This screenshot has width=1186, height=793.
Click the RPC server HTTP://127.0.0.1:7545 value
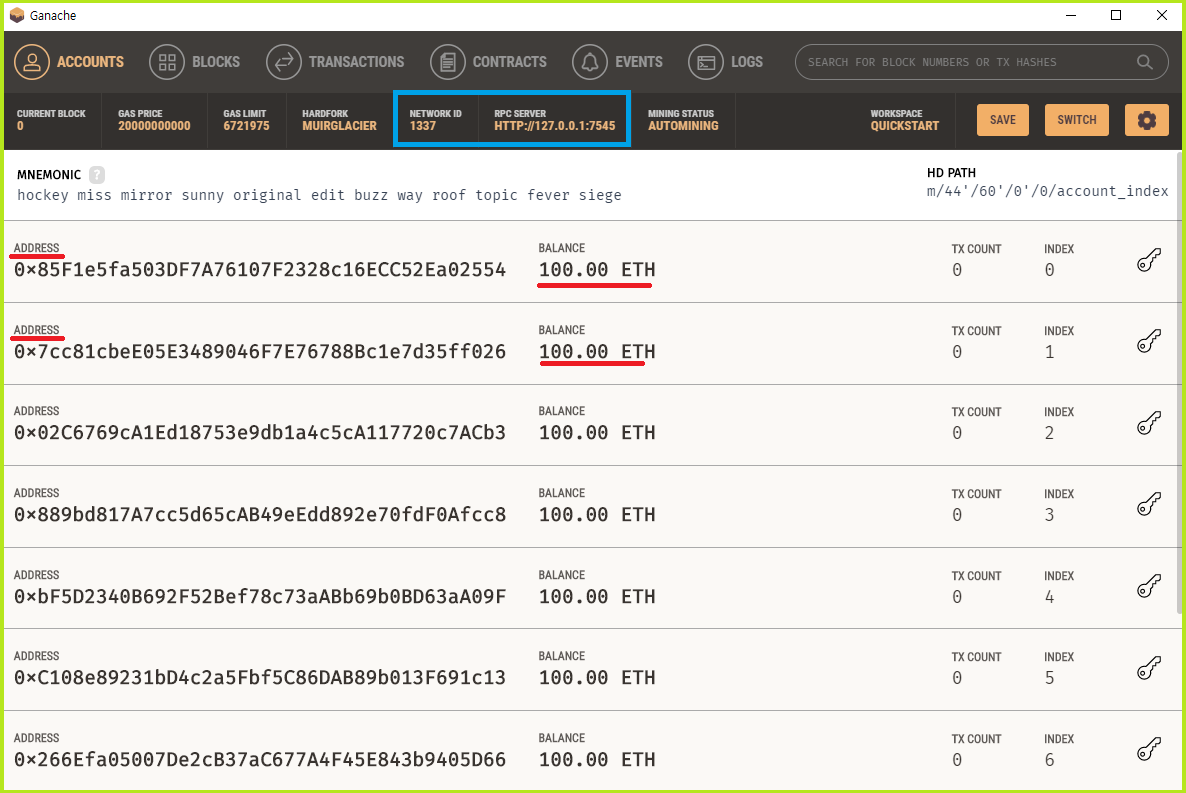pos(554,126)
